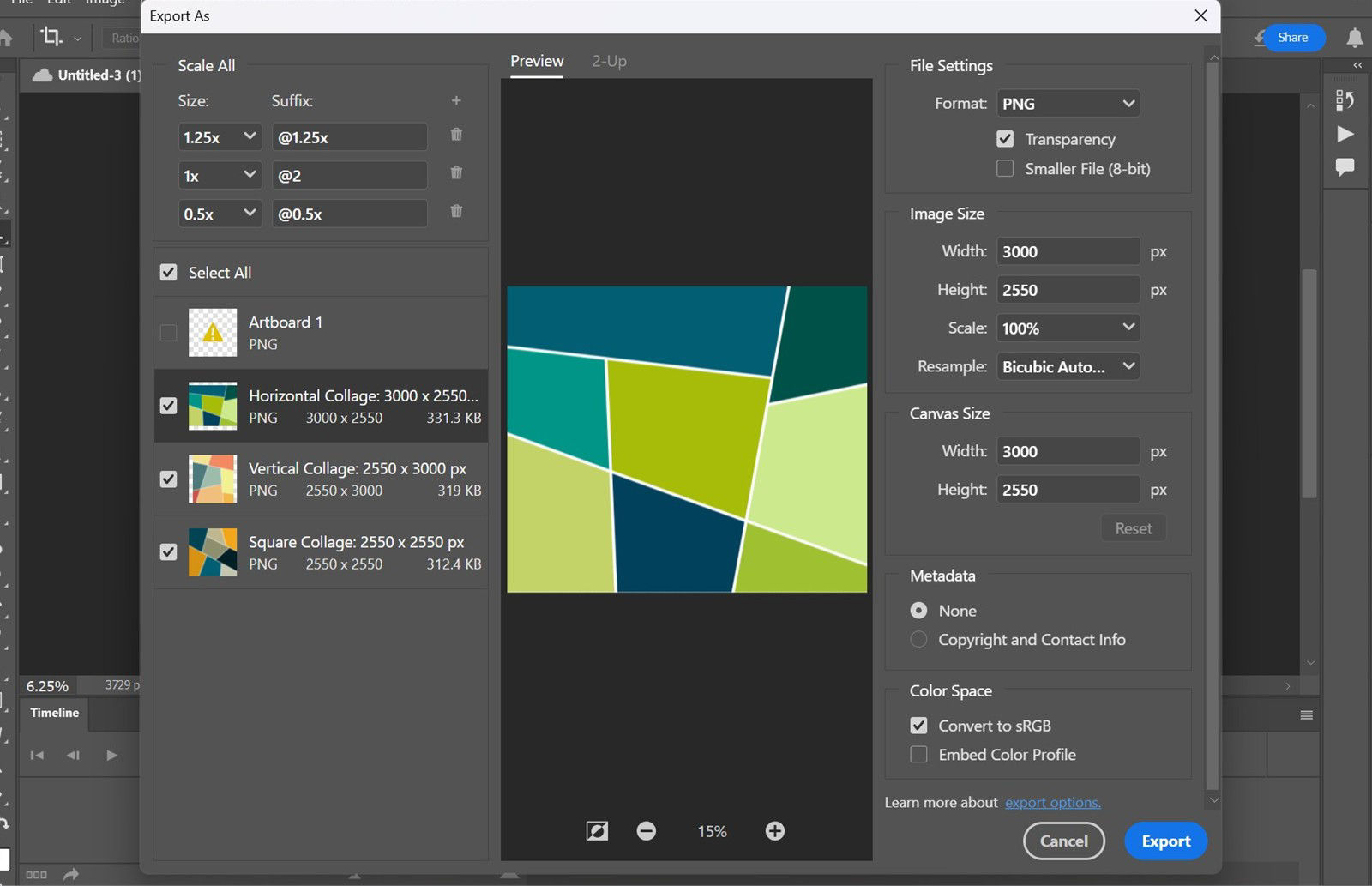Select the Crop tool in the toolbar

point(51,38)
